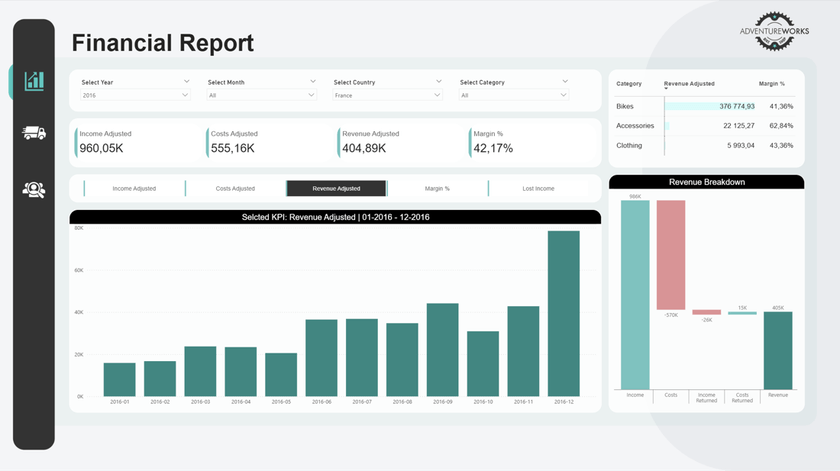The height and width of the screenshot is (471, 840).
Task: Open the year dropdown showing 2016
Action: point(135,95)
